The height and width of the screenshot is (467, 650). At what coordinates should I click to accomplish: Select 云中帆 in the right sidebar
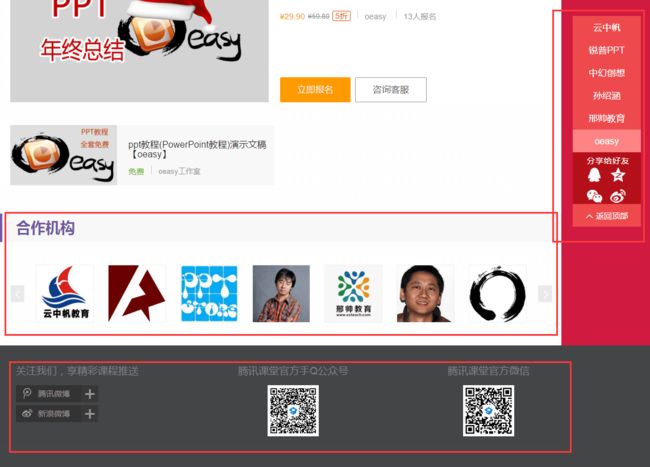tap(606, 28)
